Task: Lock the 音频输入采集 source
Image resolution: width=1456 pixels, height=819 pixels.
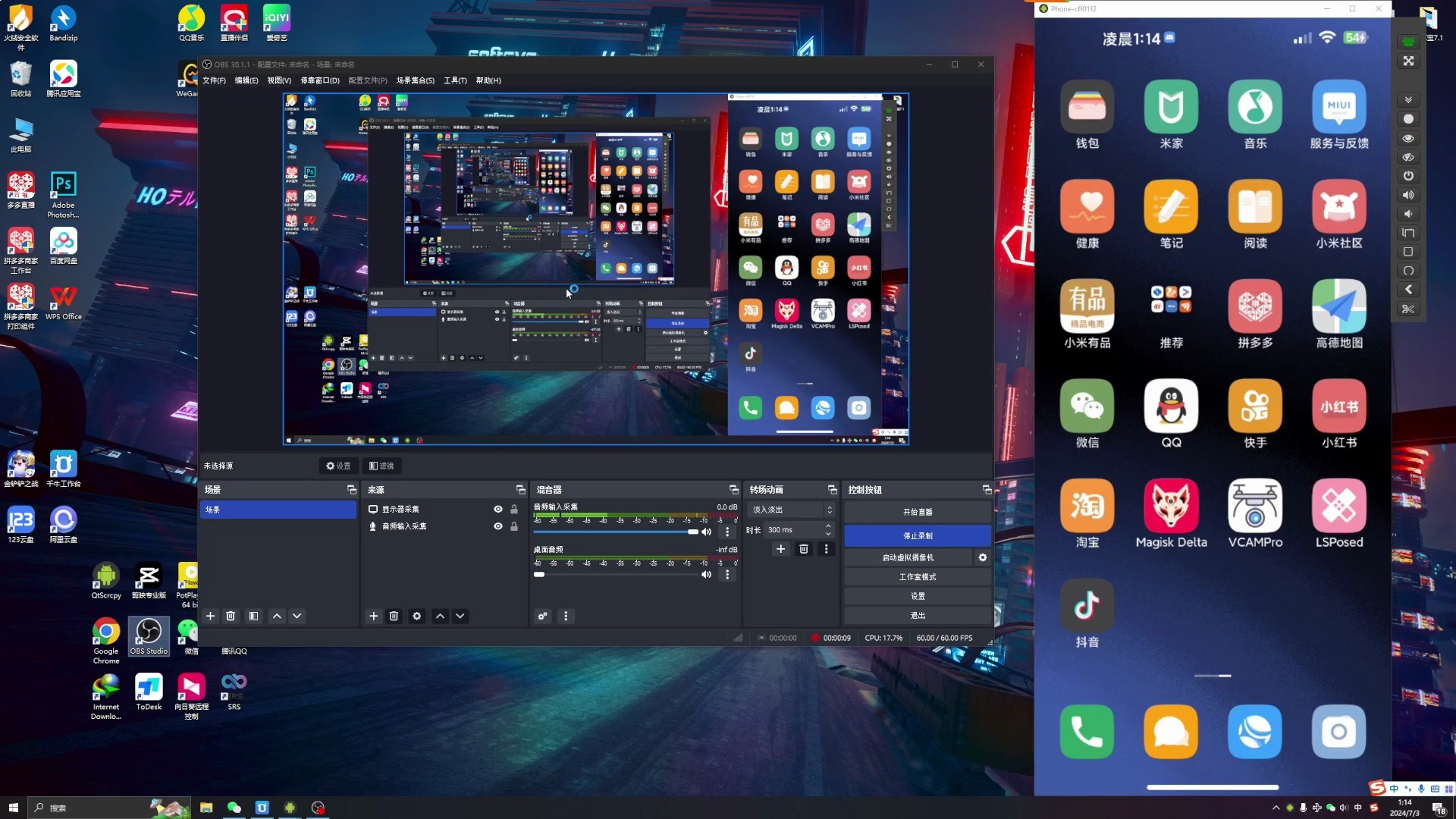Action: [514, 526]
